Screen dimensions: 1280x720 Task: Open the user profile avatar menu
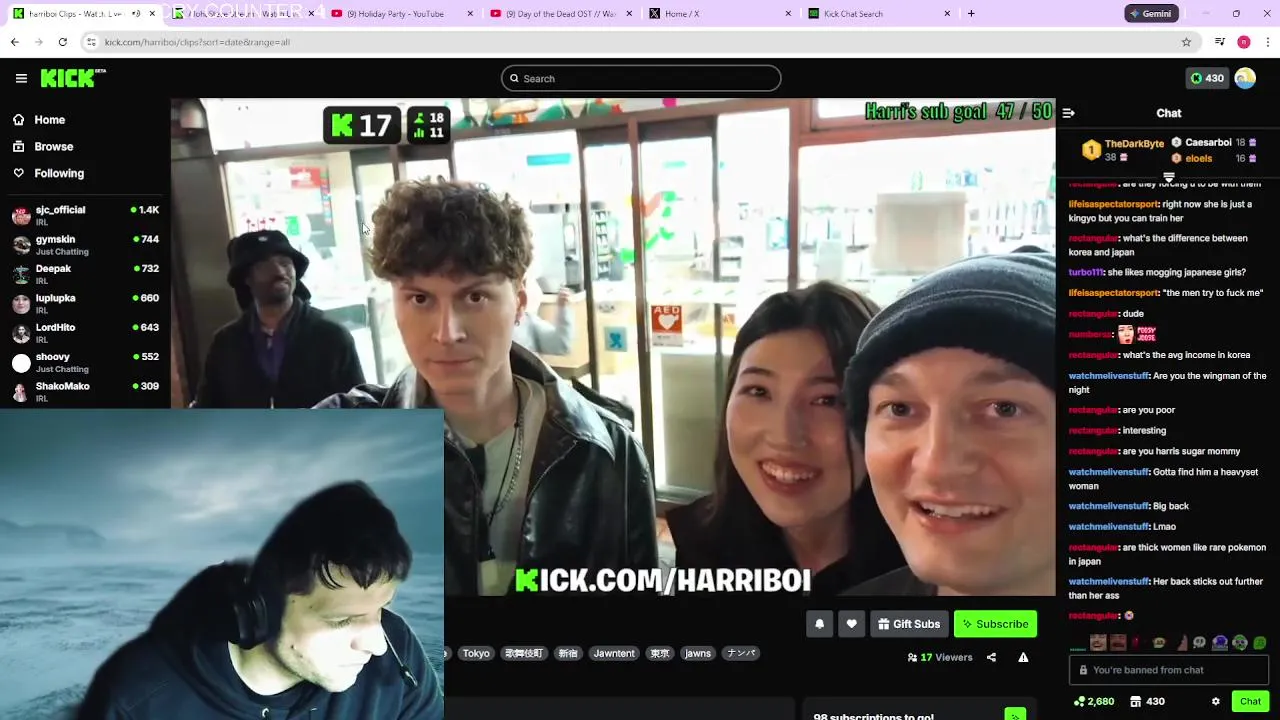1245,78
